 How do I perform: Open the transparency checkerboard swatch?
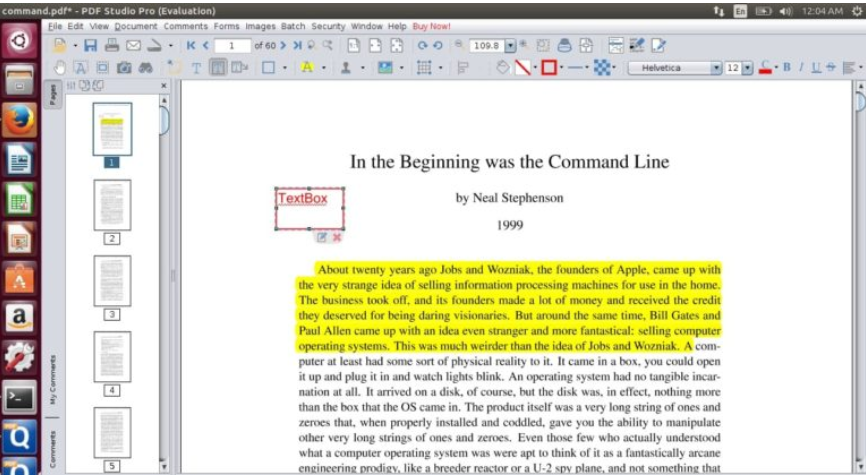pyautogui.click(x=602, y=68)
